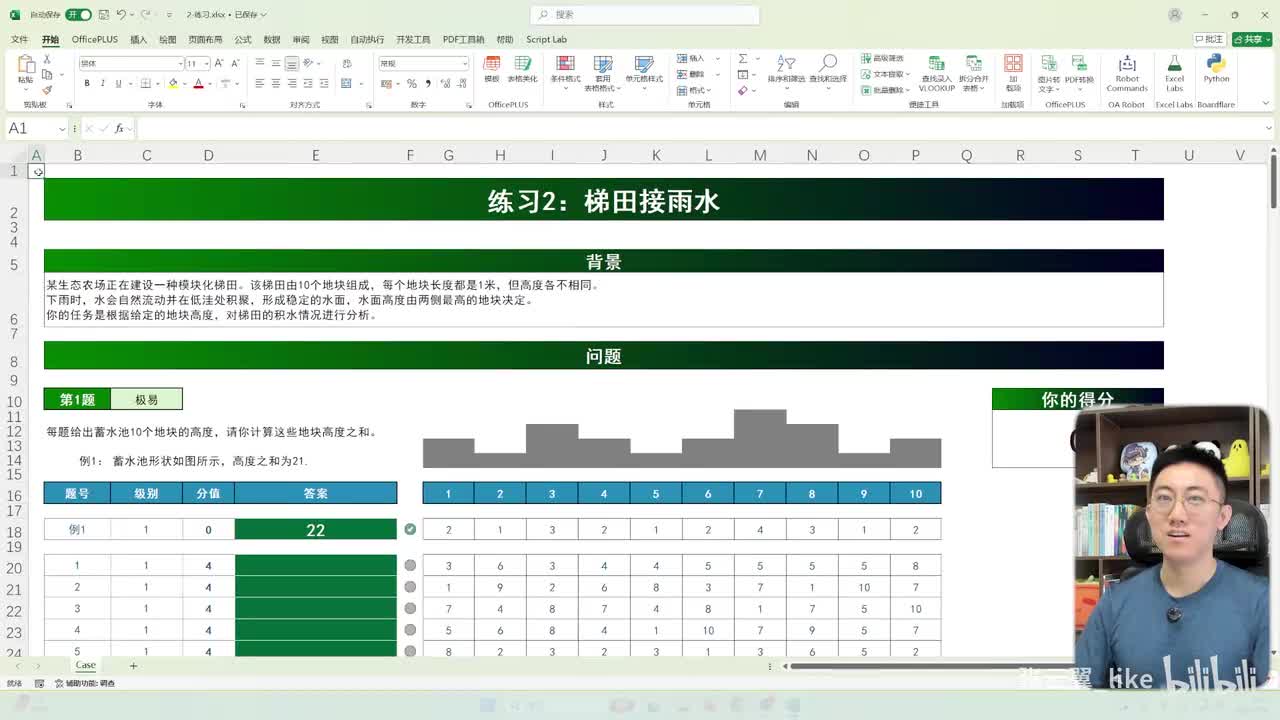Open the number format 常规 dropdown
This screenshot has width=1280, height=720.
[x=464, y=63]
